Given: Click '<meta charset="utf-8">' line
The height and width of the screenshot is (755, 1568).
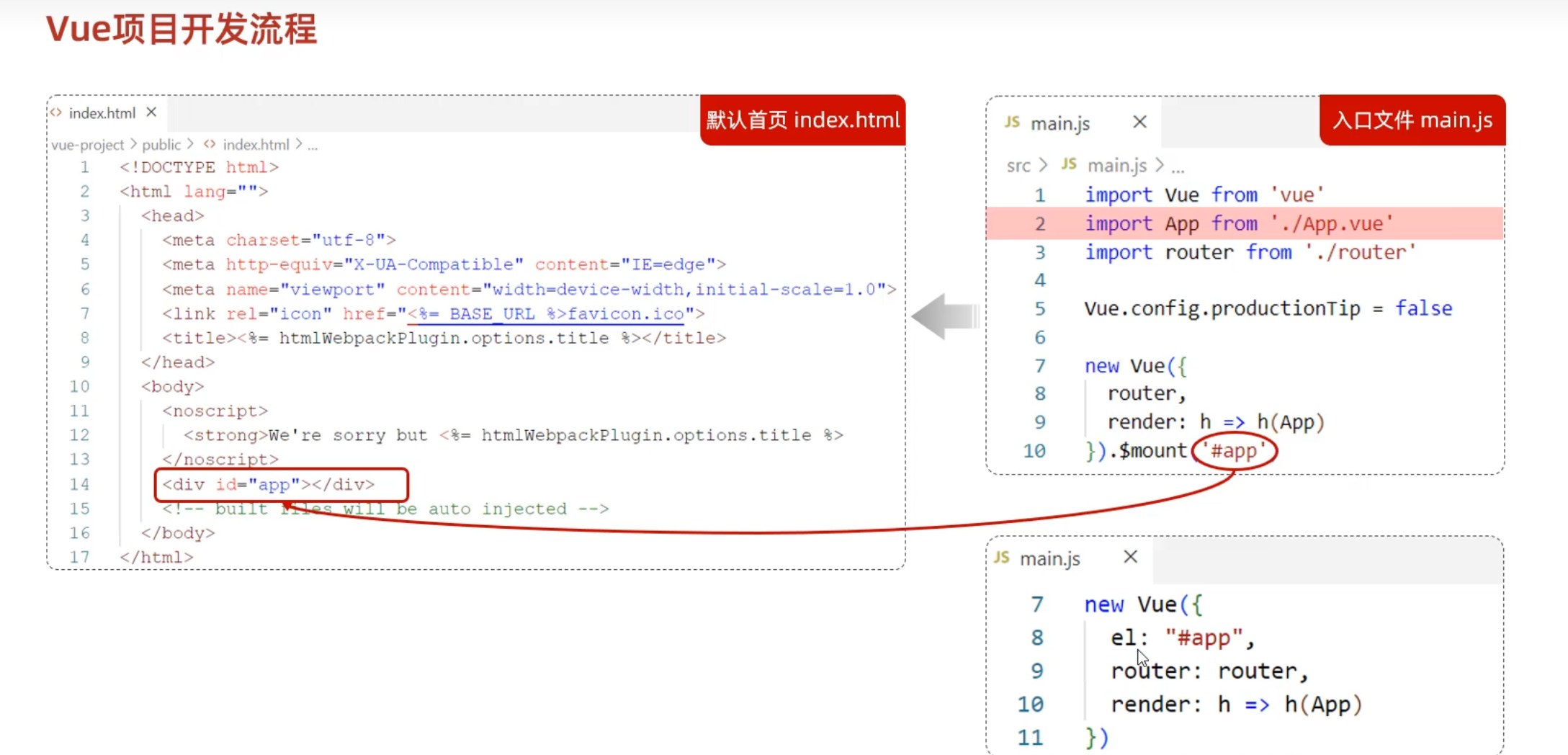Looking at the screenshot, I should pyautogui.click(x=279, y=240).
